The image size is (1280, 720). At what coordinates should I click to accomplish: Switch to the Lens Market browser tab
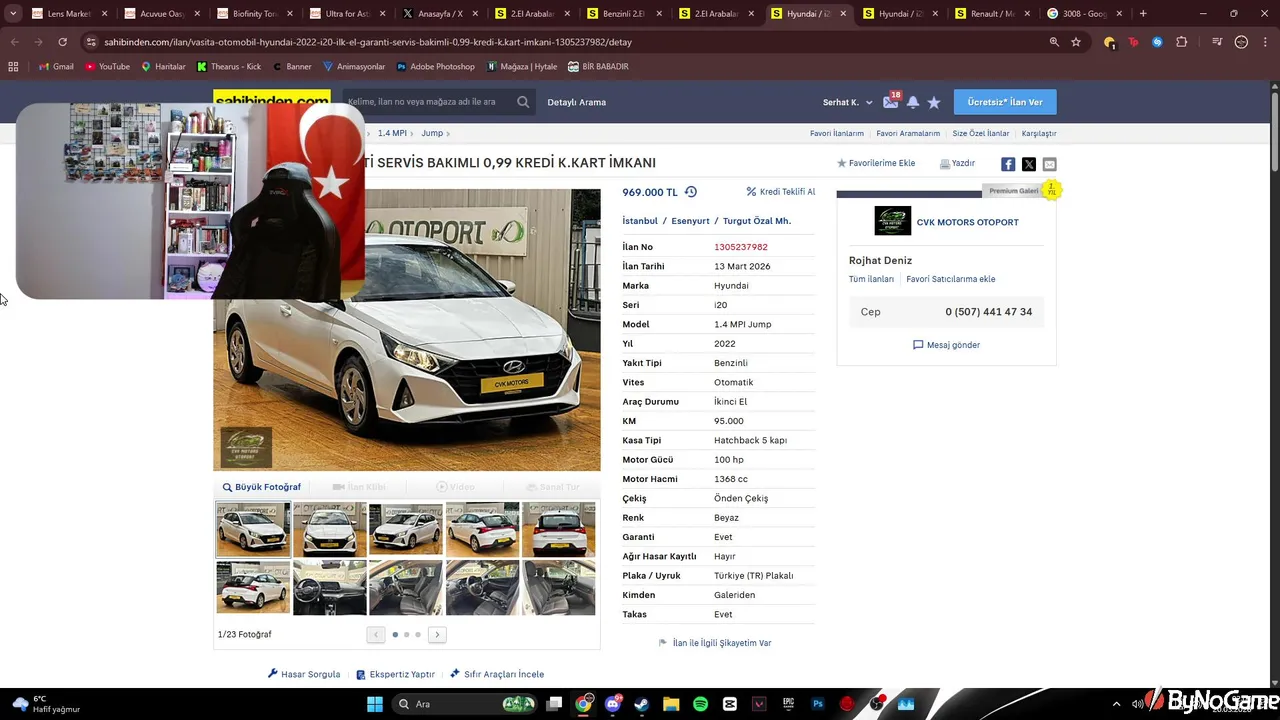pyautogui.click(x=69, y=14)
